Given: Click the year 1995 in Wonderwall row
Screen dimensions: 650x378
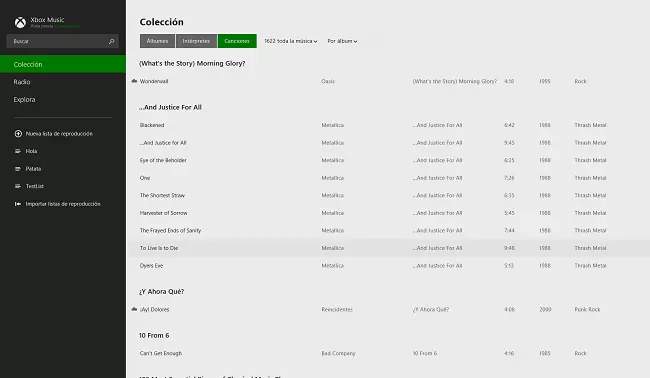Looking at the screenshot, I should point(545,81).
